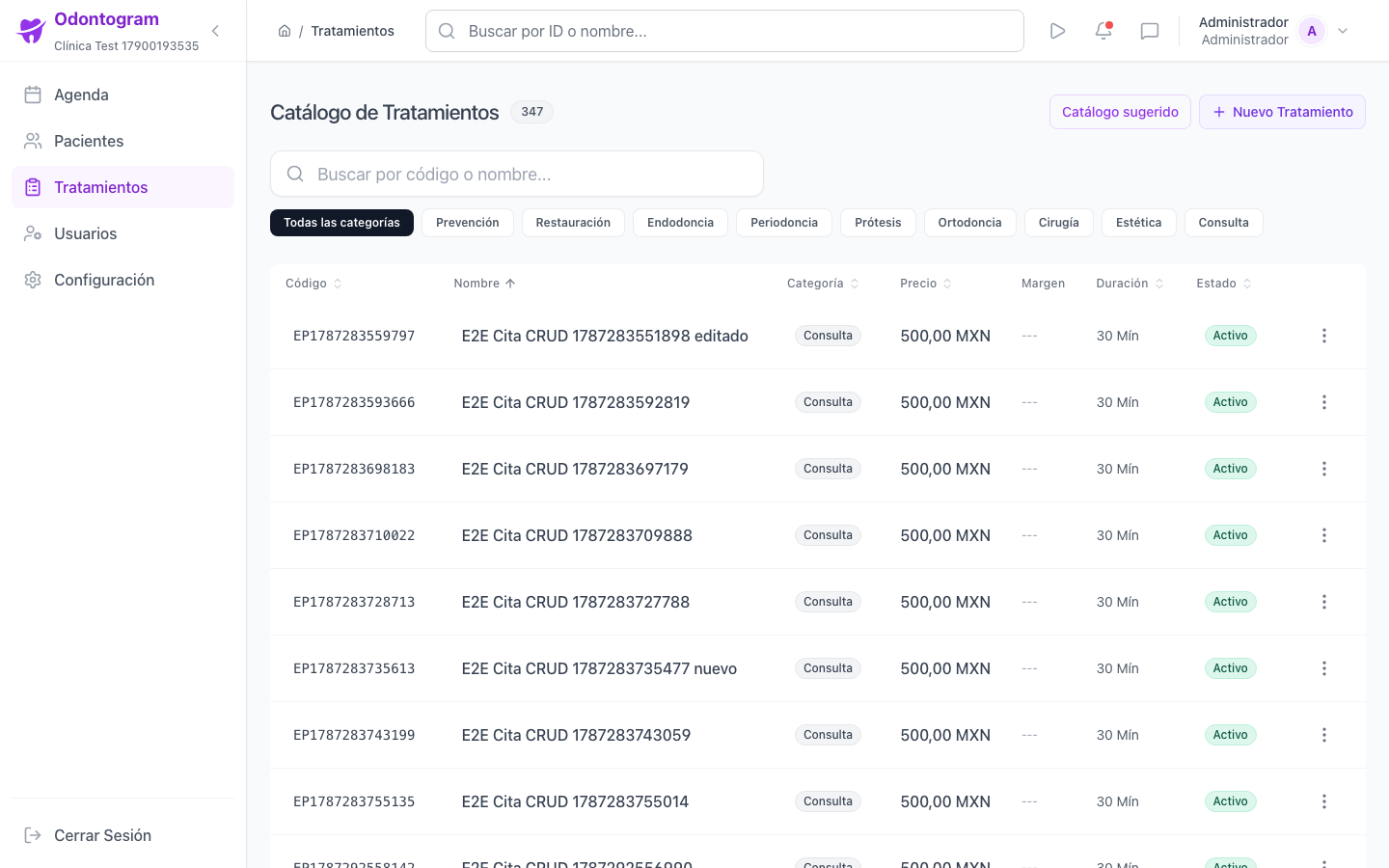Sort table by Categoría column

823,284
